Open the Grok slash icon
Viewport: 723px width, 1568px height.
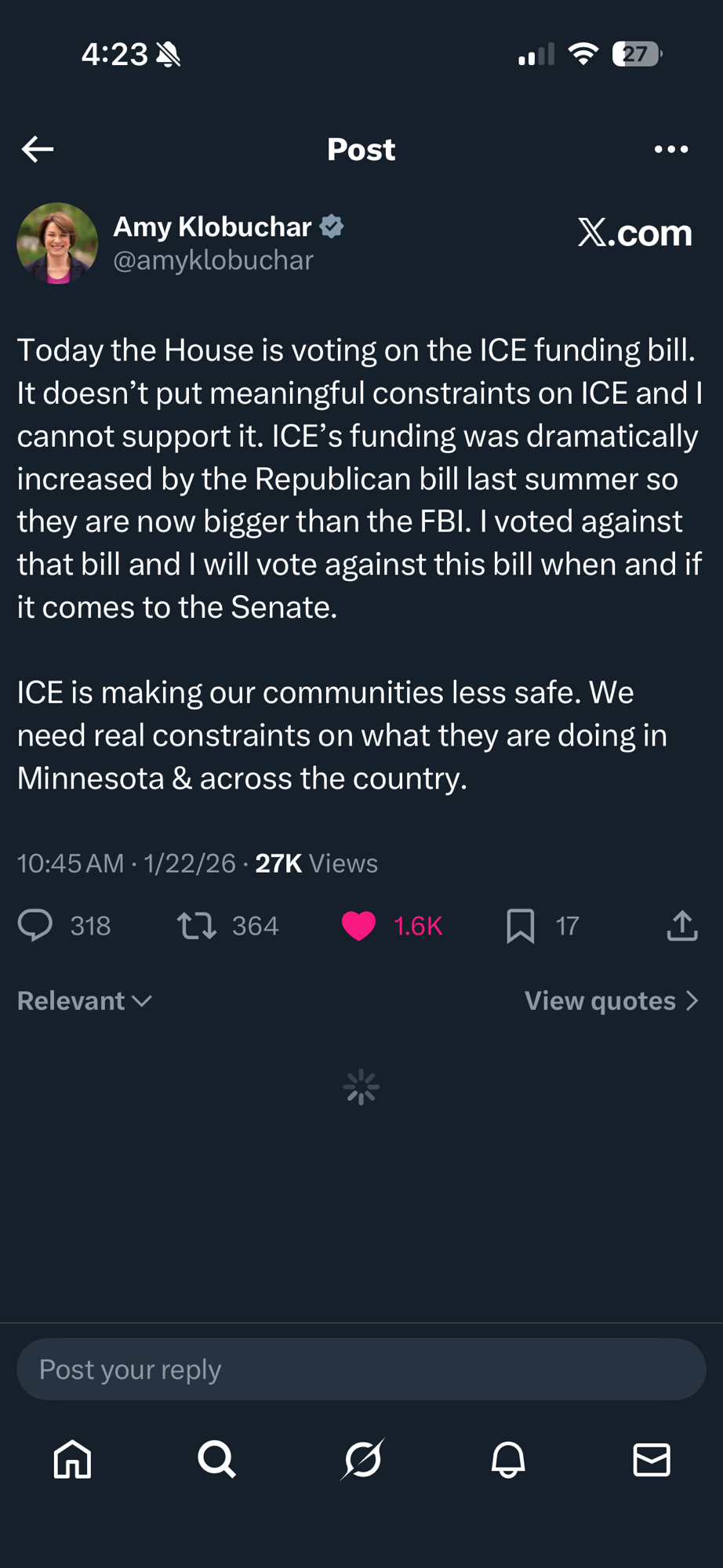point(362,1460)
